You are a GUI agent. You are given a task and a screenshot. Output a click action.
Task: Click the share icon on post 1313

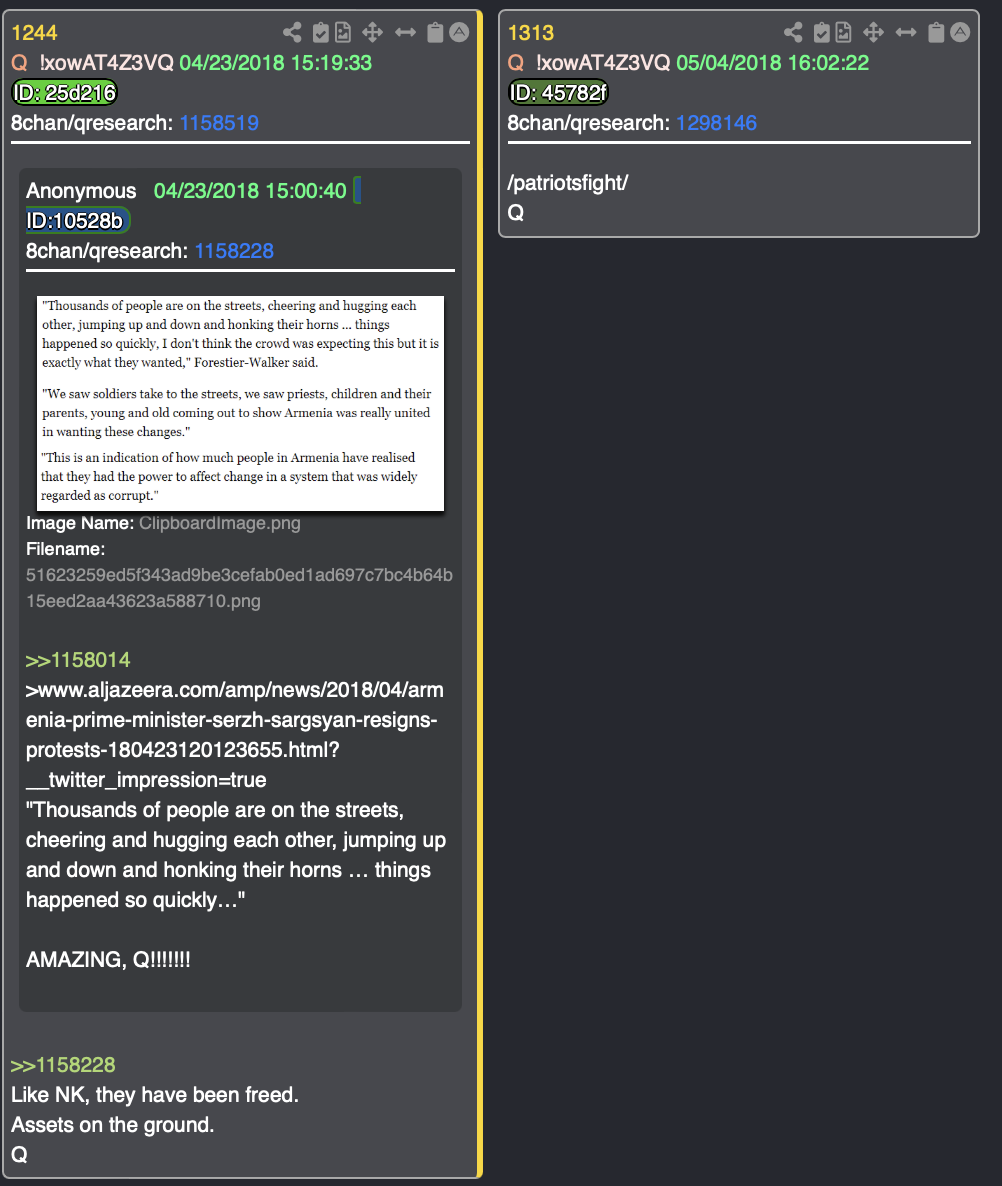coord(793,33)
